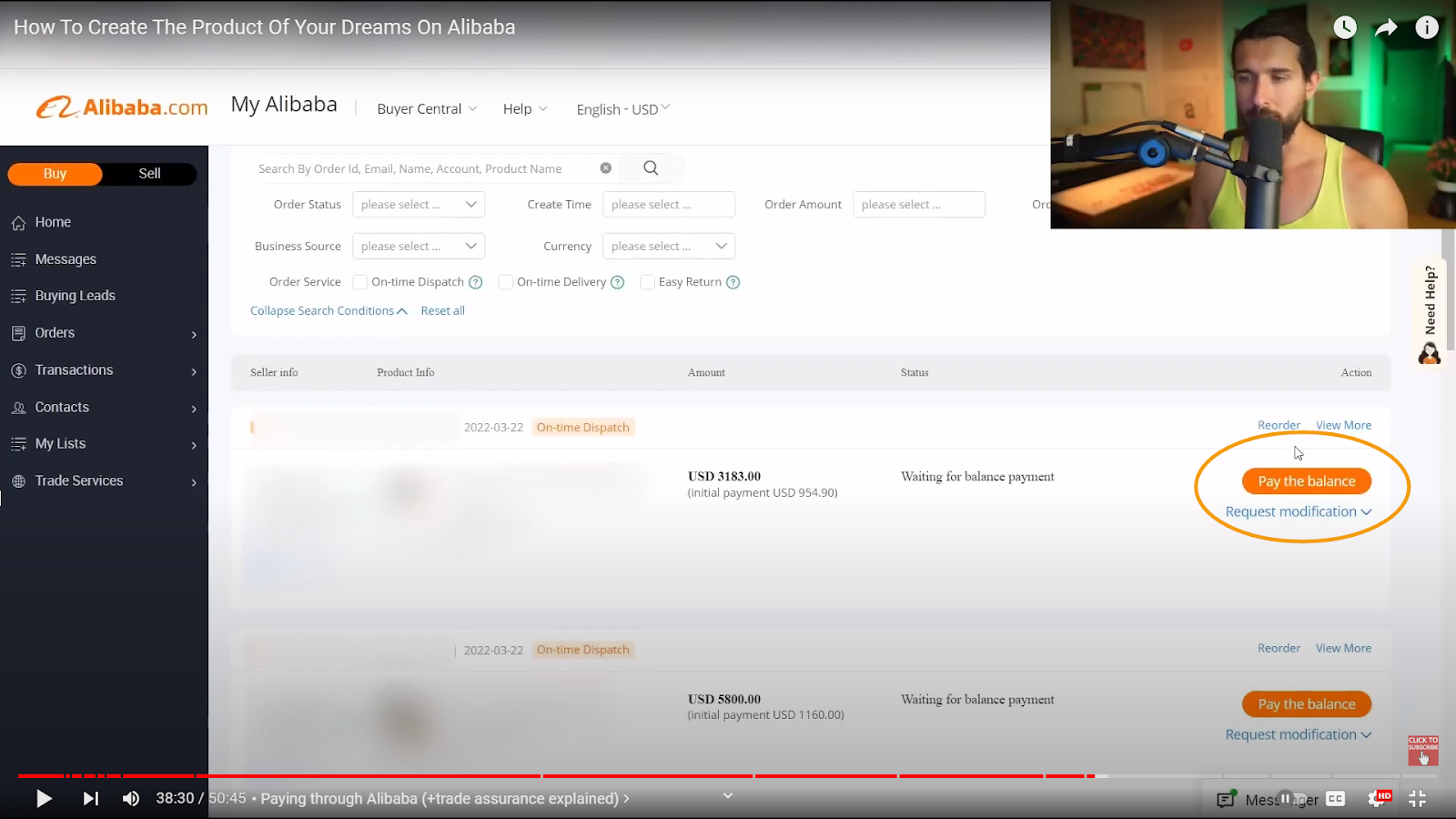Open the Business Source dropdown
Screen dimensions: 1456x819
[419, 246]
